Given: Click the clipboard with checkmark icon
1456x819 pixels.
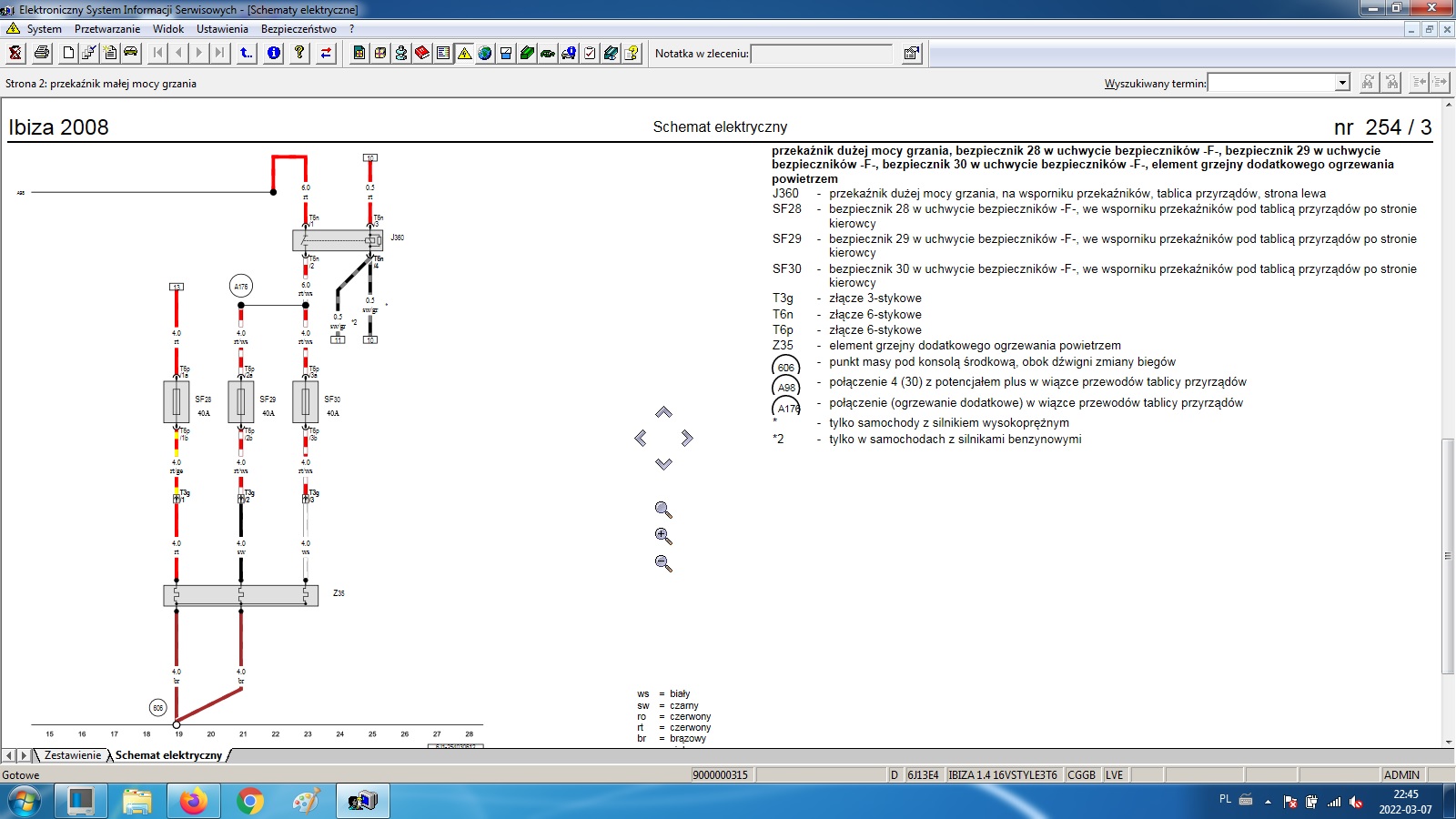Looking at the screenshot, I should point(590,53).
